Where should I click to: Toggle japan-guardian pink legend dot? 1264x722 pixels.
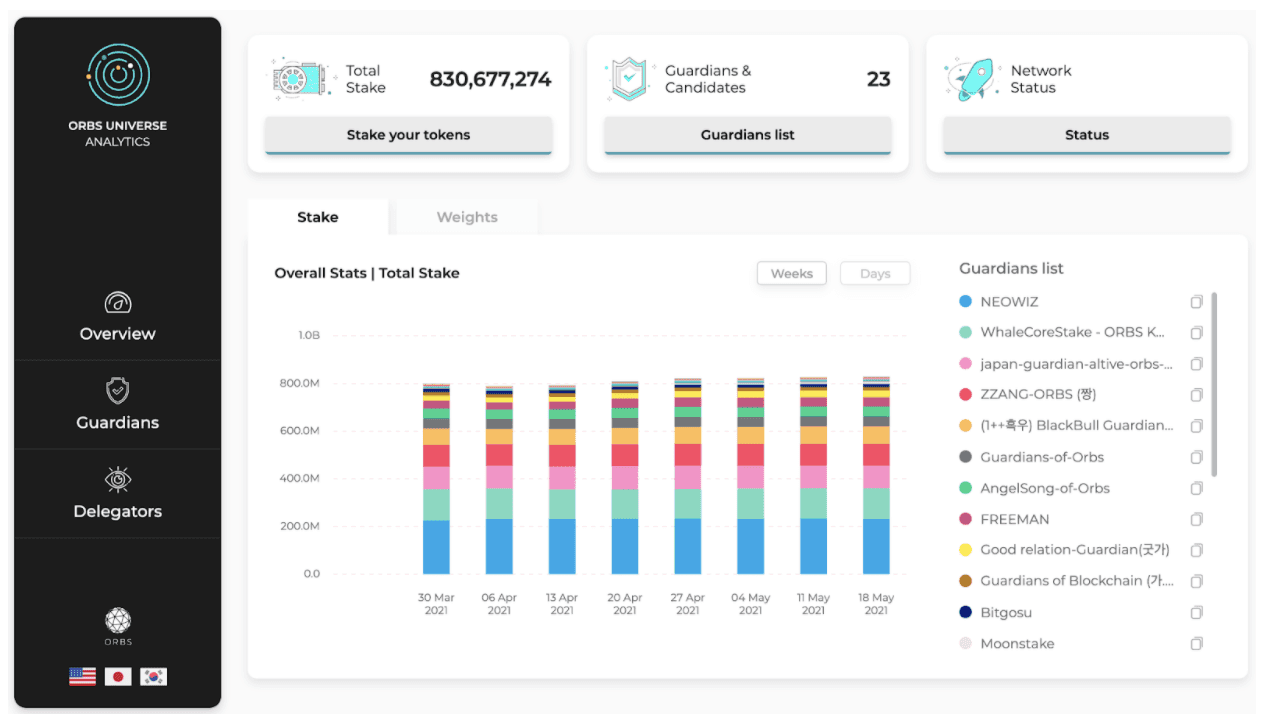coord(965,364)
